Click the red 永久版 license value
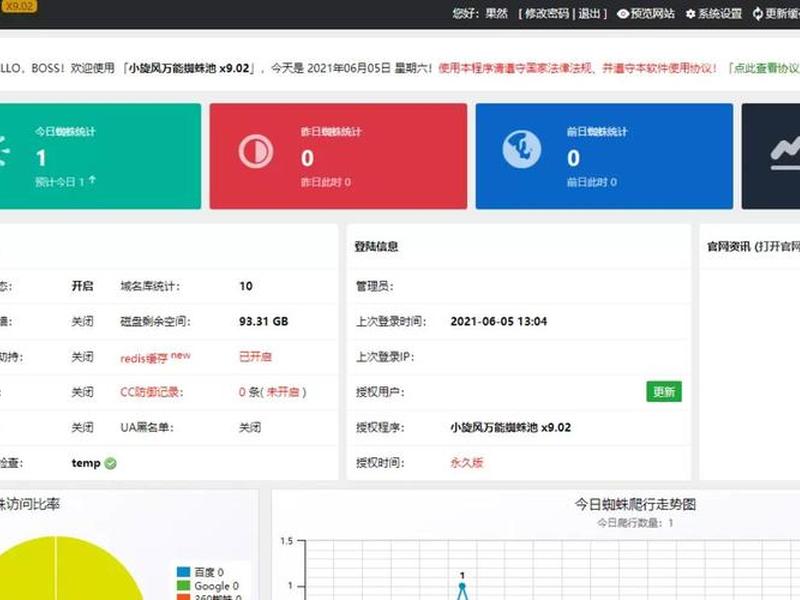Screen dimensions: 800x600 [466, 463]
